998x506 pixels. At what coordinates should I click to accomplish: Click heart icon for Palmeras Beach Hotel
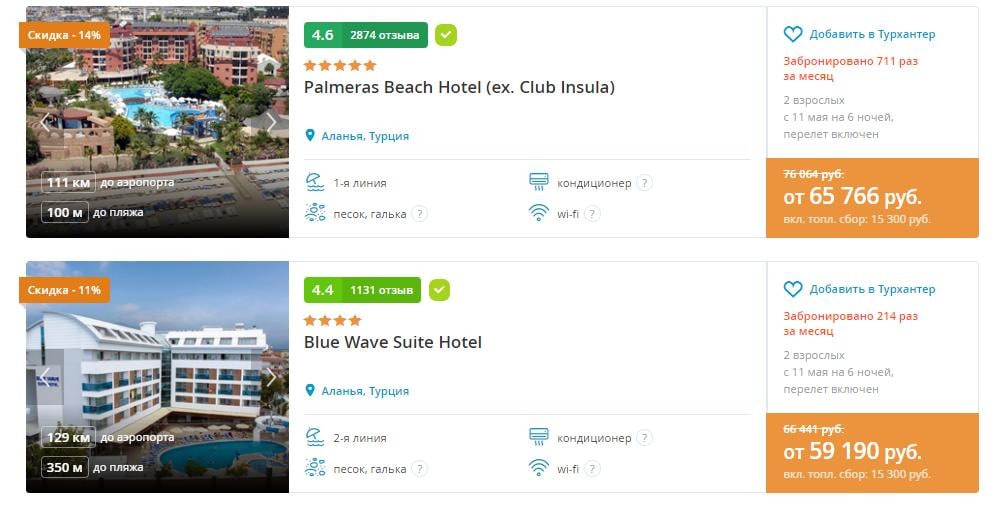click(x=793, y=34)
